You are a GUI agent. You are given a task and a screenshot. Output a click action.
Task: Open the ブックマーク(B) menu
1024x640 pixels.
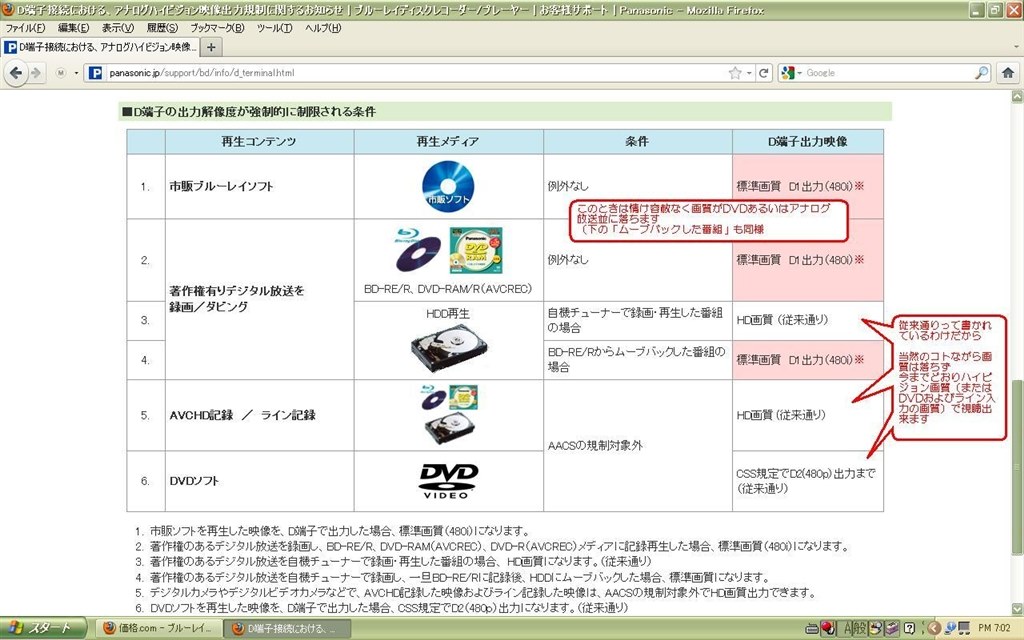coord(217,28)
